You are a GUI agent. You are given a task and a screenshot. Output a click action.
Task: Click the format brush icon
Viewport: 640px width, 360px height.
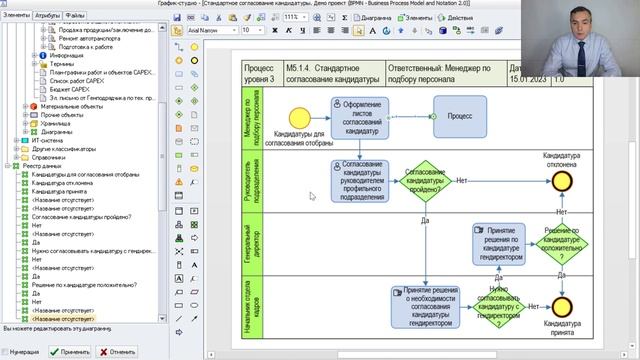pyautogui.click(x=247, y=18)
